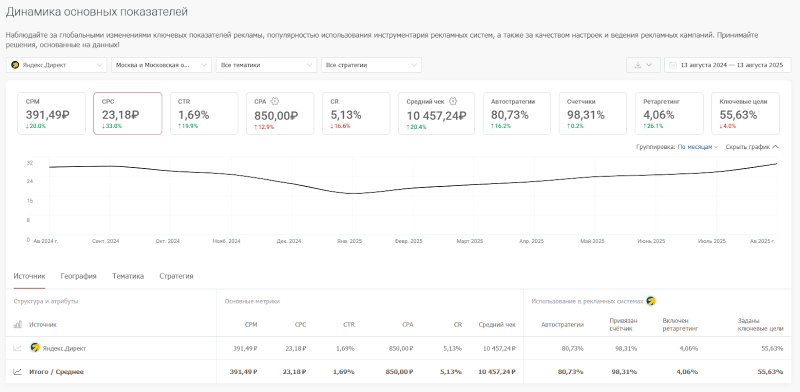The width and height of the screenshot is (800, 392).
Task: Select the CPC metric card
Action: [x=128, y=113]
